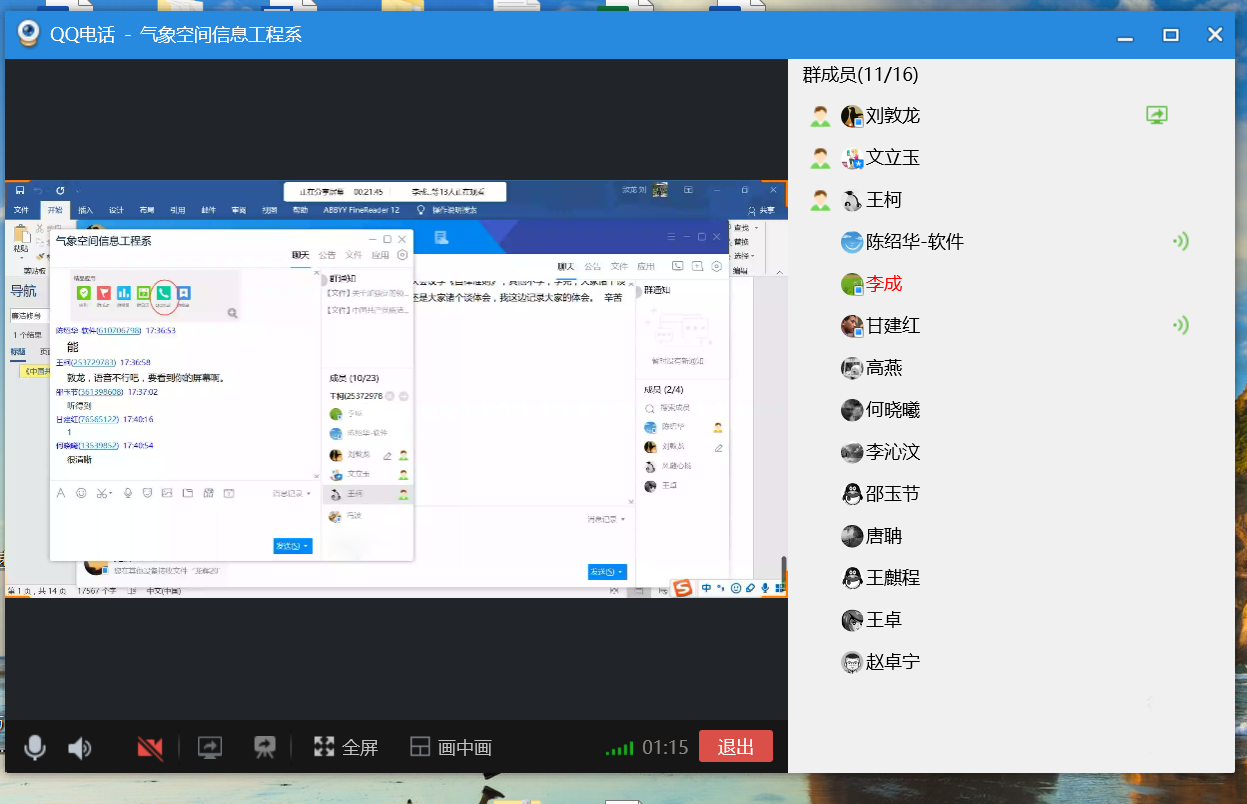Image resolution: width=1247 pixels, height=804 pixels.
Task: Click the speaking indicator next to 陈绍华-软件
Action: coord(1180,241)
